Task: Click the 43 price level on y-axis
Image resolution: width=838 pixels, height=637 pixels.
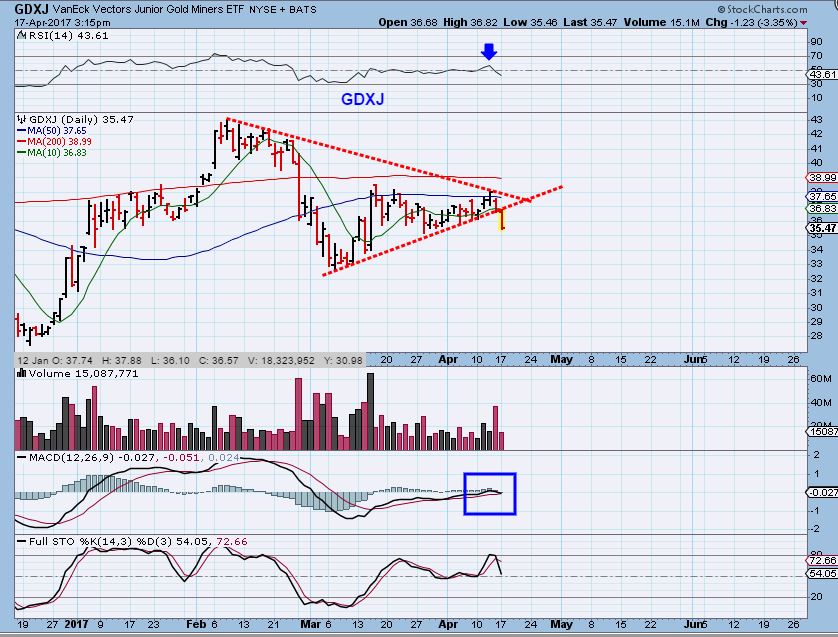Action: coord(817,119)
